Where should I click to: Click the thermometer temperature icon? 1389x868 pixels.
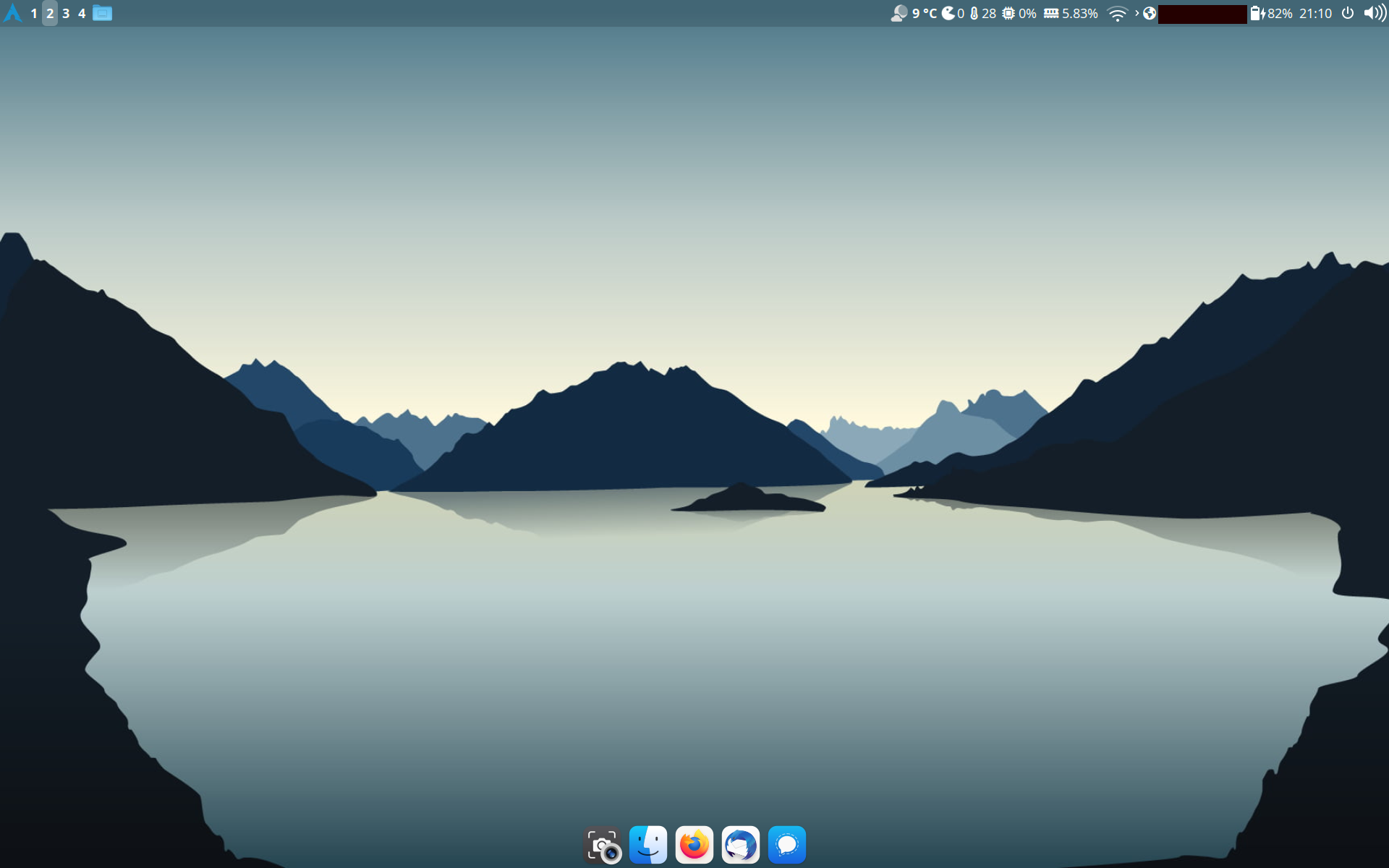[x=974, y=13]
